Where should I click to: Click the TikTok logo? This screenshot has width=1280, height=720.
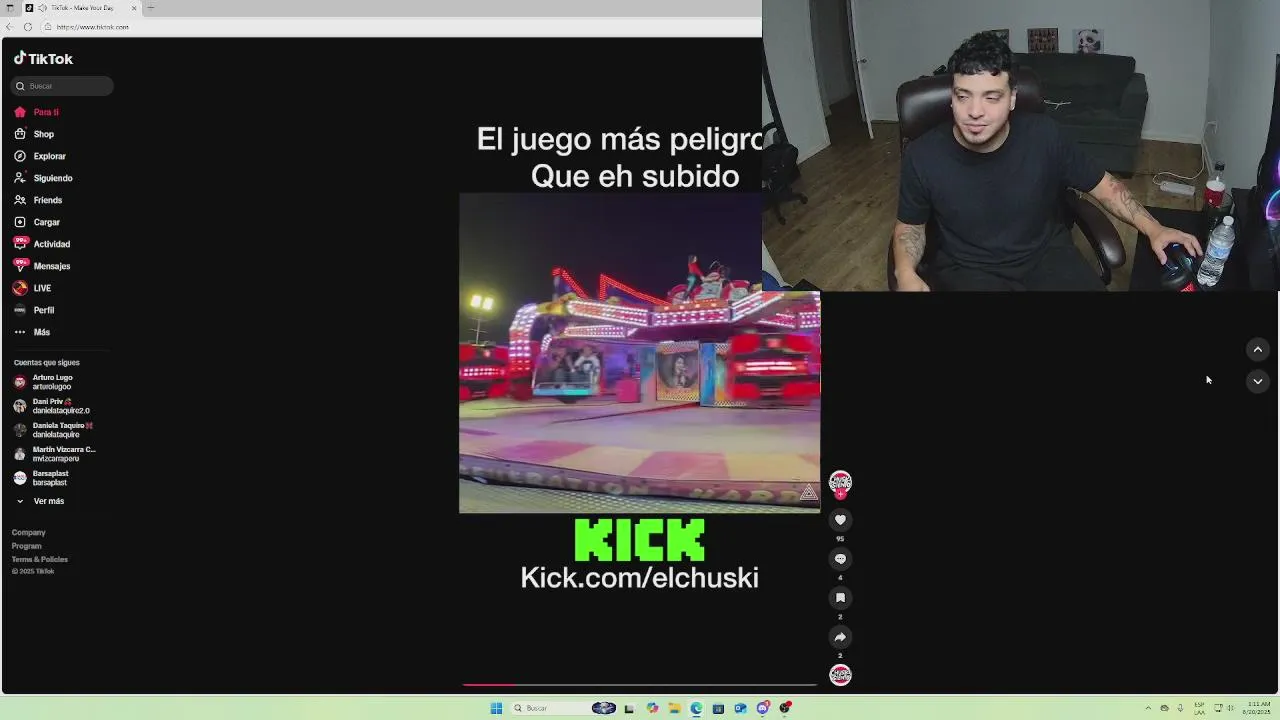43,59
